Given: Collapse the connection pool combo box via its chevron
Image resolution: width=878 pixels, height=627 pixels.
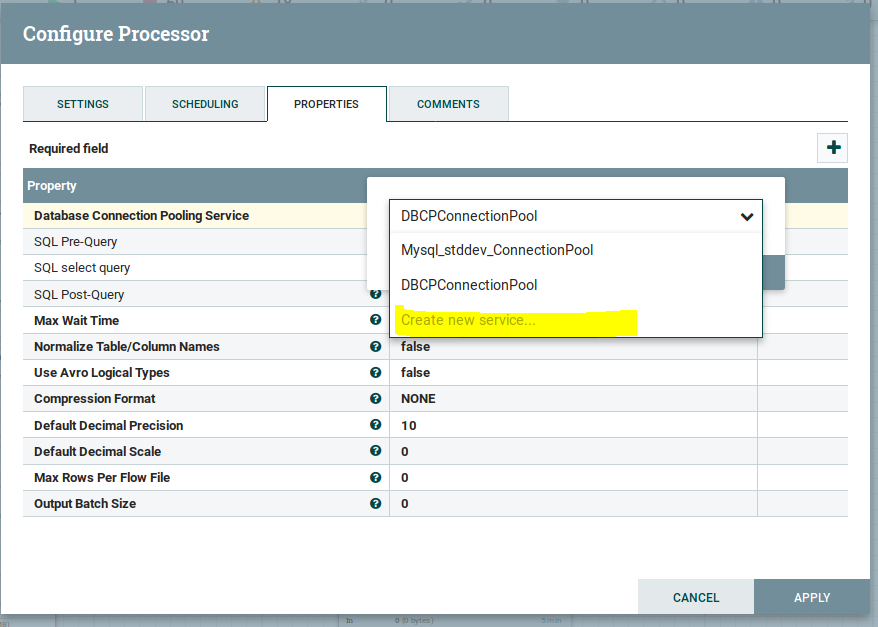Looking at the screenshot, I should [746, 216].
